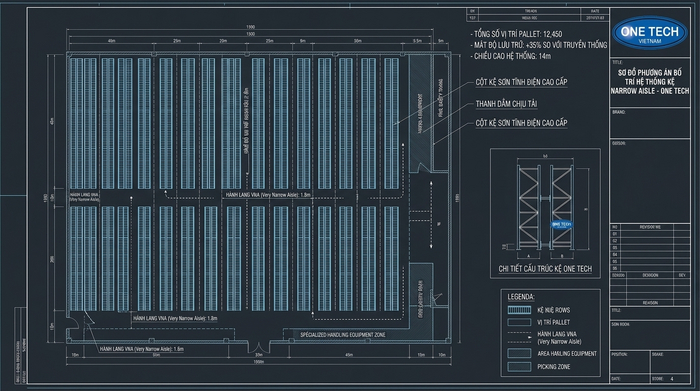The width and height of the screenshot is (700, 391).
Task: Click the 'DATE:' field at the title block bottom
Action: click(x=630, y=379)
